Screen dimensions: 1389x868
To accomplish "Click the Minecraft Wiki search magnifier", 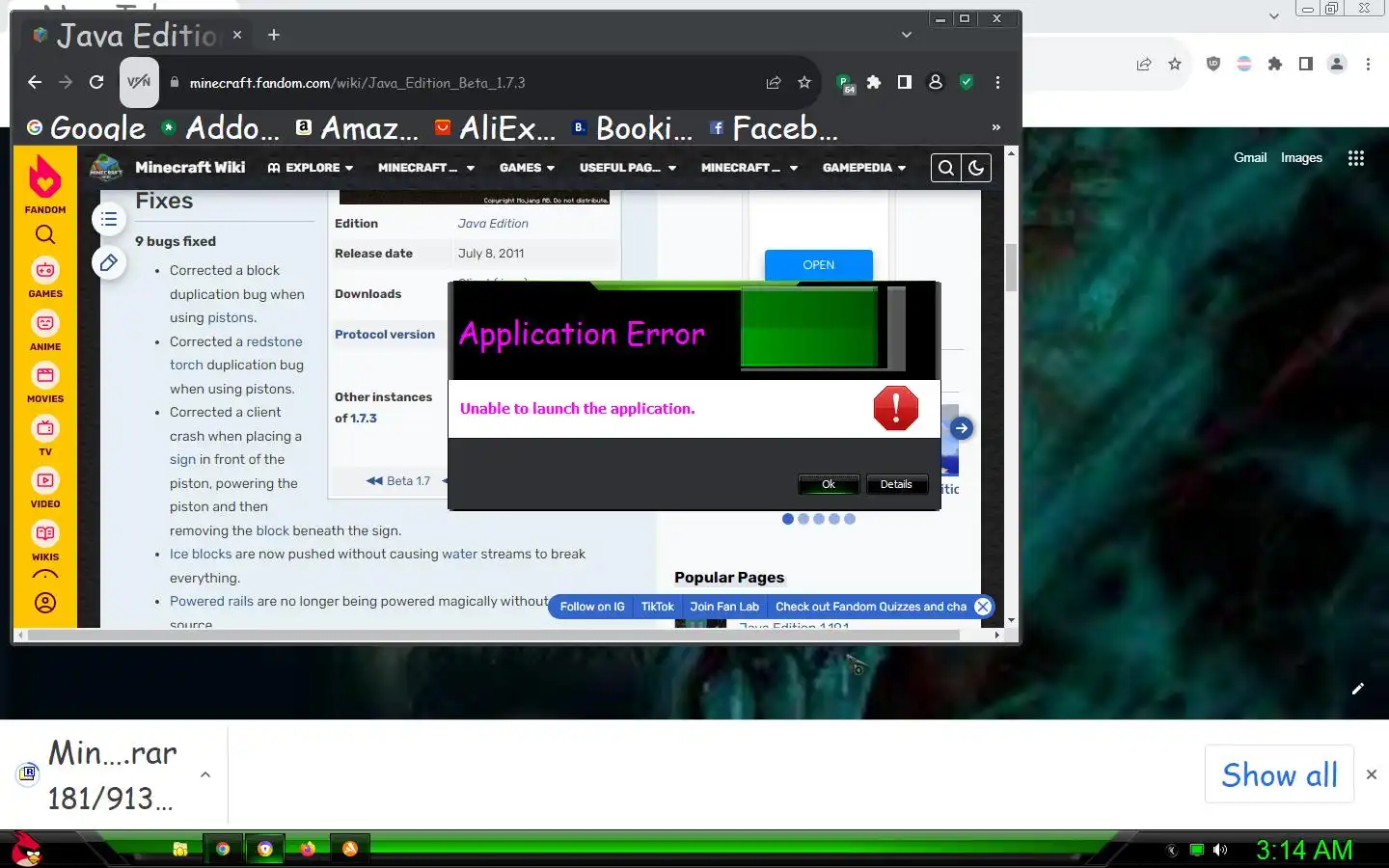I will click(946, 168).
